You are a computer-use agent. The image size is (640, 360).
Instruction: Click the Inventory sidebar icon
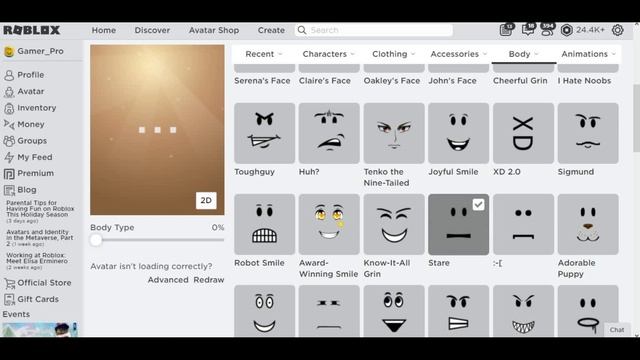pyautogui.click(x=9, y=108)
